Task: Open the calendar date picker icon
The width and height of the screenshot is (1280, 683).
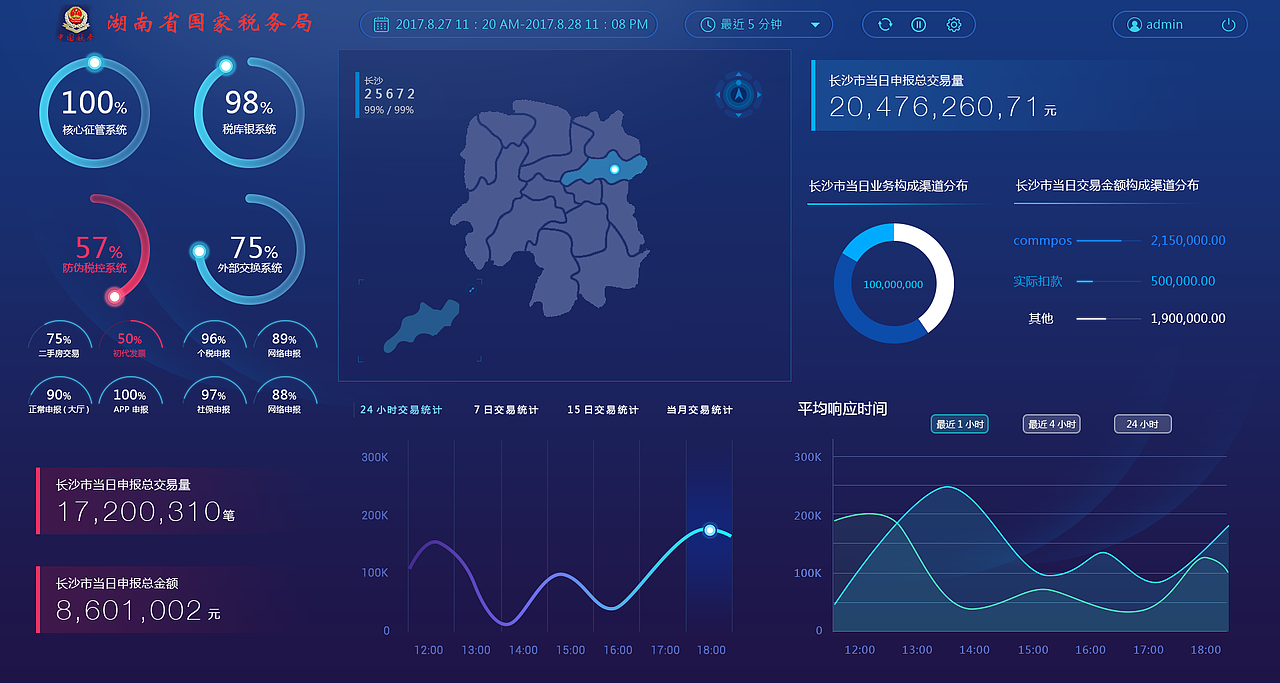Action: coord(381,24)
